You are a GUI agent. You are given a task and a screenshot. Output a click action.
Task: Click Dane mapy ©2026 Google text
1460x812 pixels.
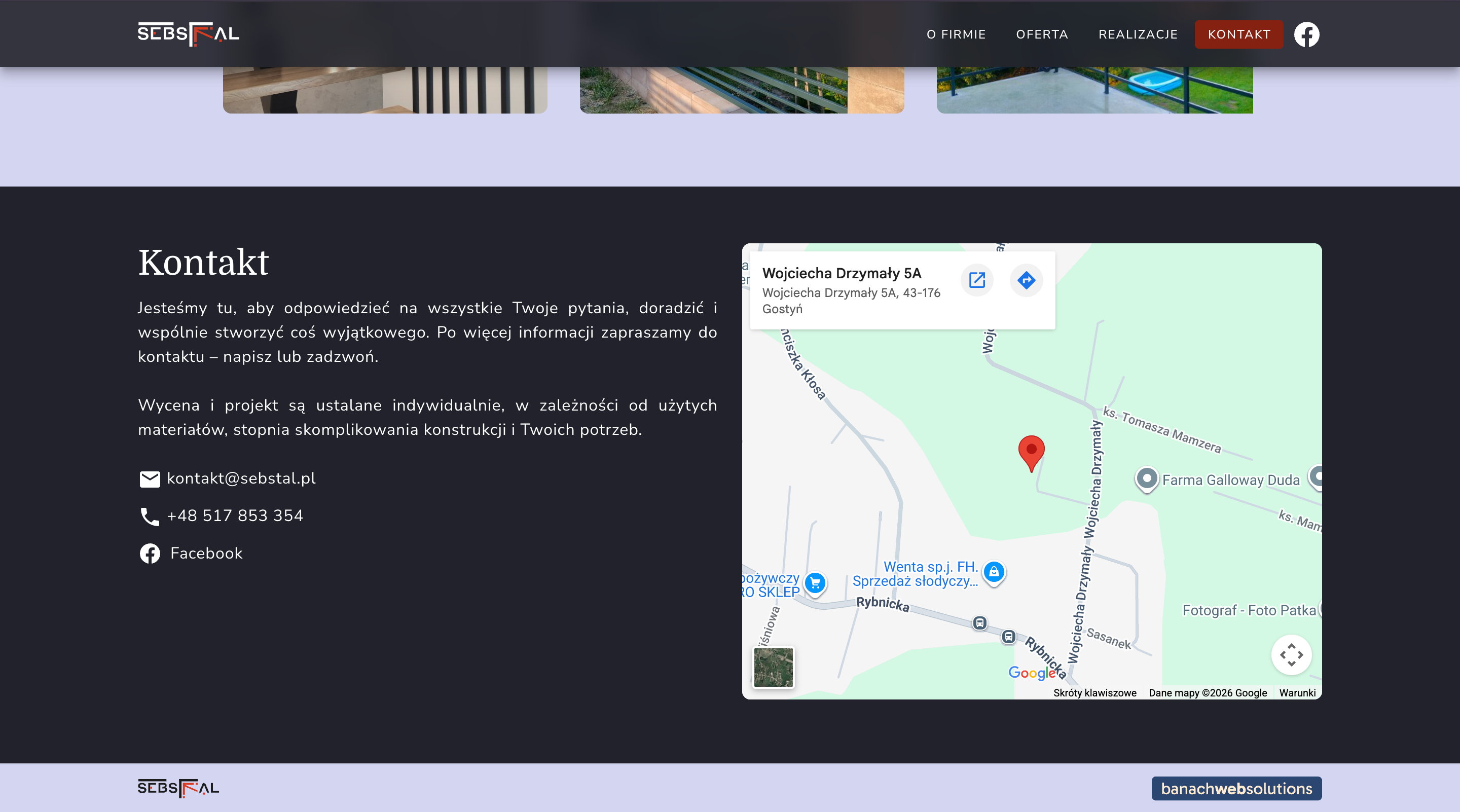(1208, 693)
